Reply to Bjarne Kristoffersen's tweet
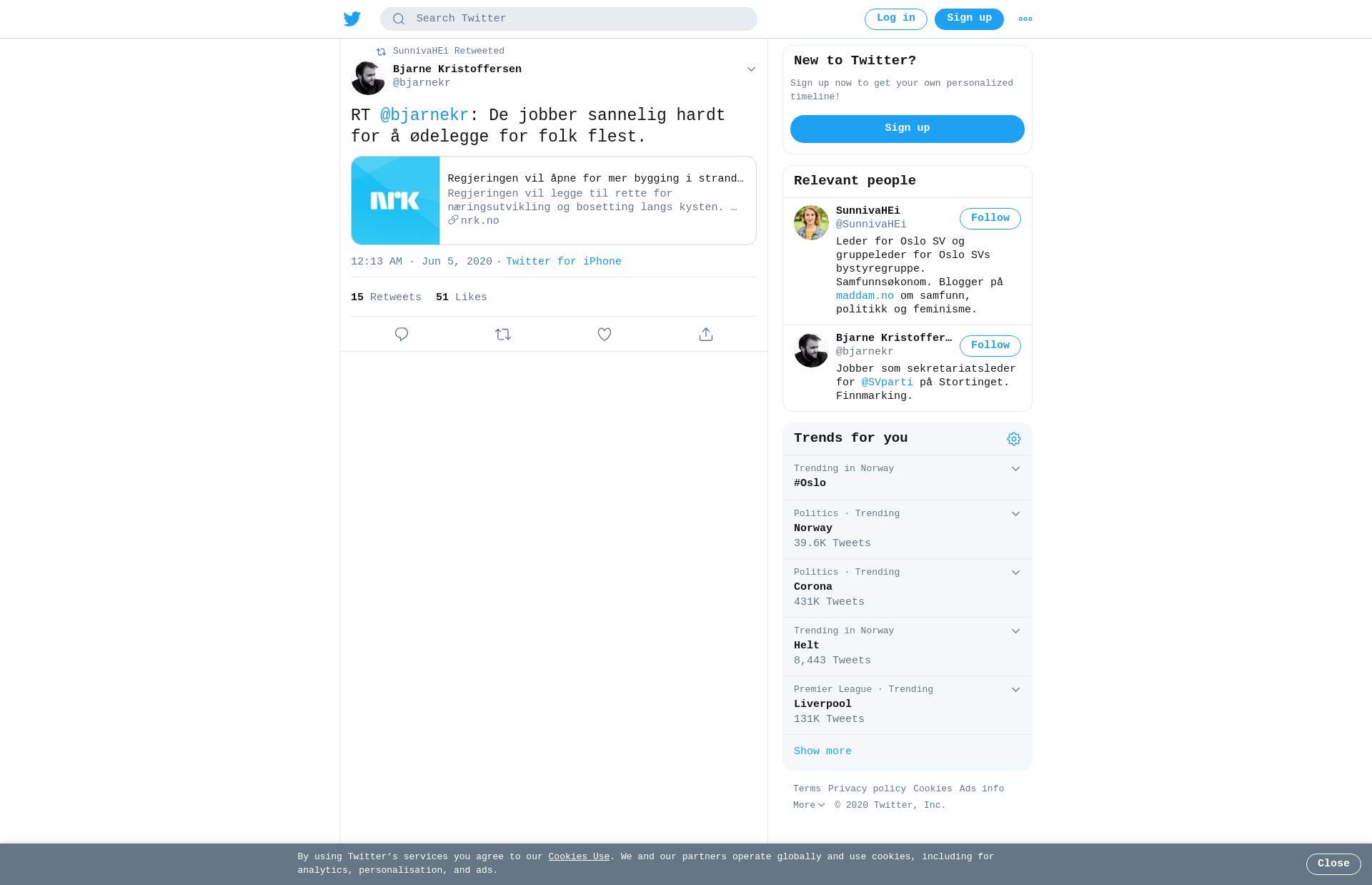This screenshot has width=1372, height=885. [402, 334]
